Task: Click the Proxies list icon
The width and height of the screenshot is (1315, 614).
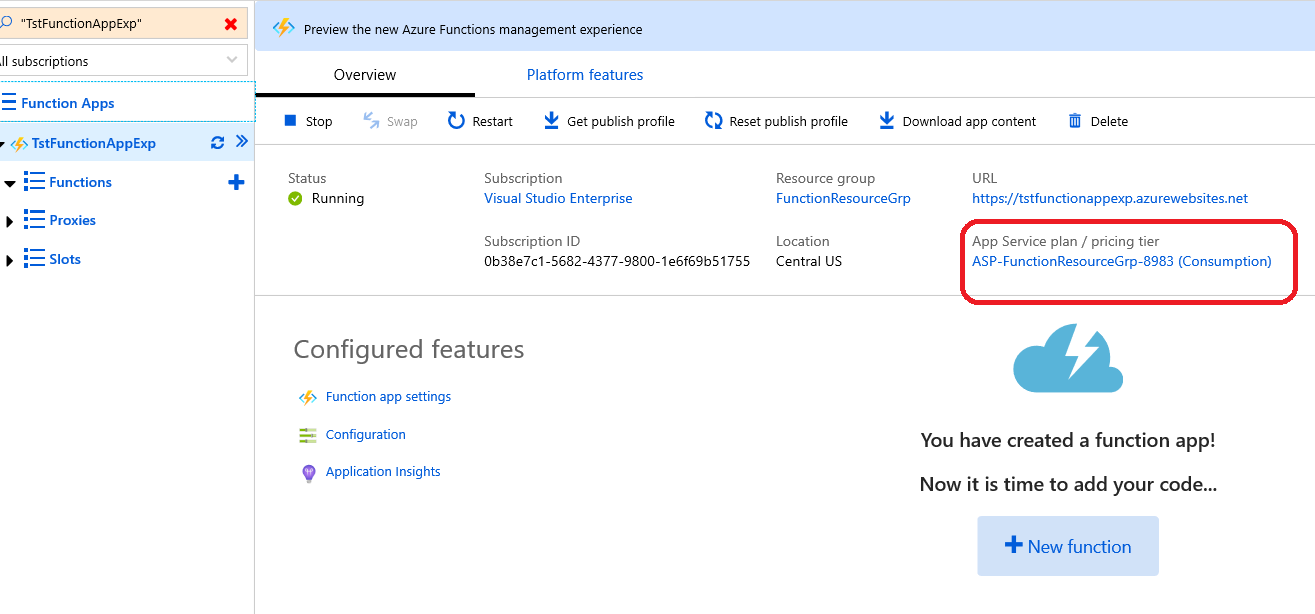Action: [34, 219]
